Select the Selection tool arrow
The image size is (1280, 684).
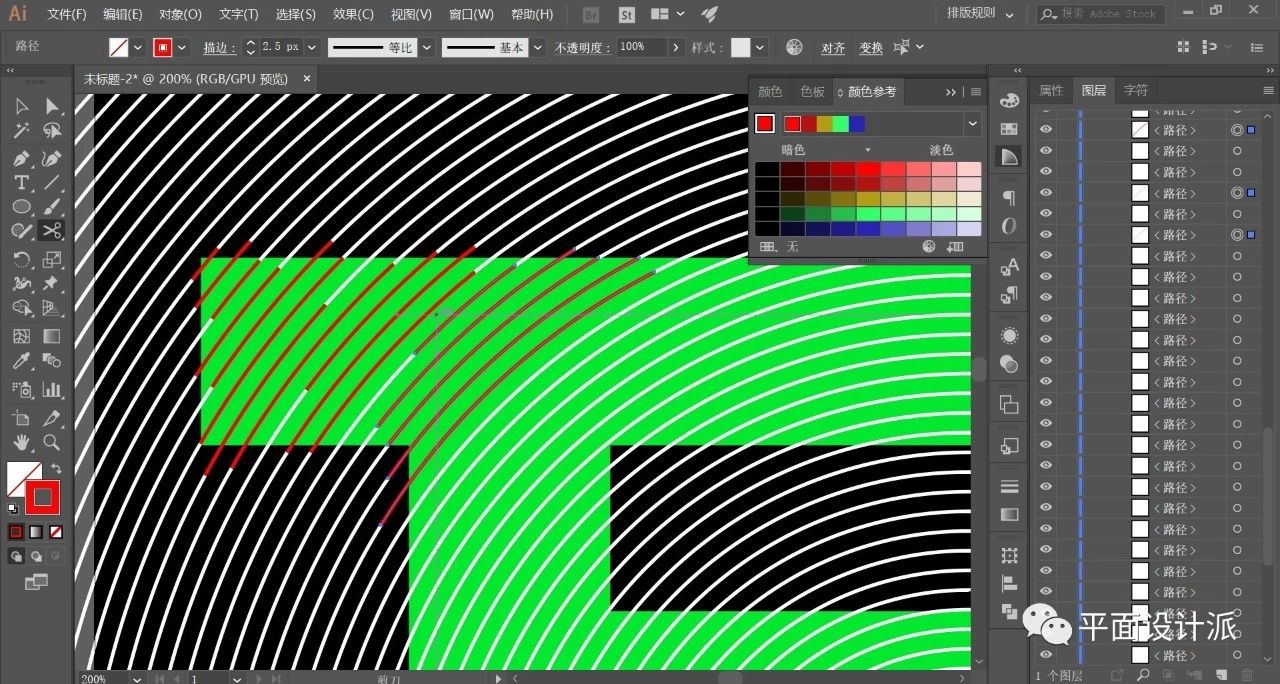[x=22, y=106]
